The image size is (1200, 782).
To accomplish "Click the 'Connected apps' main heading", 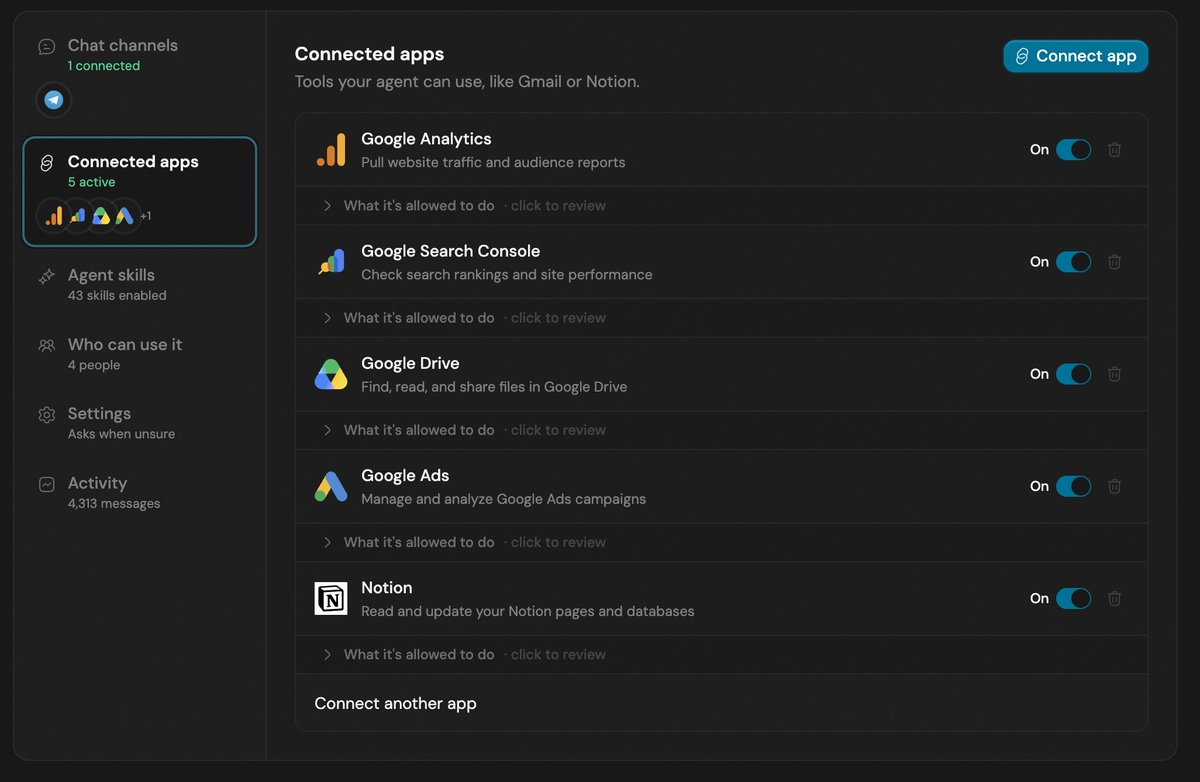I will (x=369, y=54).
